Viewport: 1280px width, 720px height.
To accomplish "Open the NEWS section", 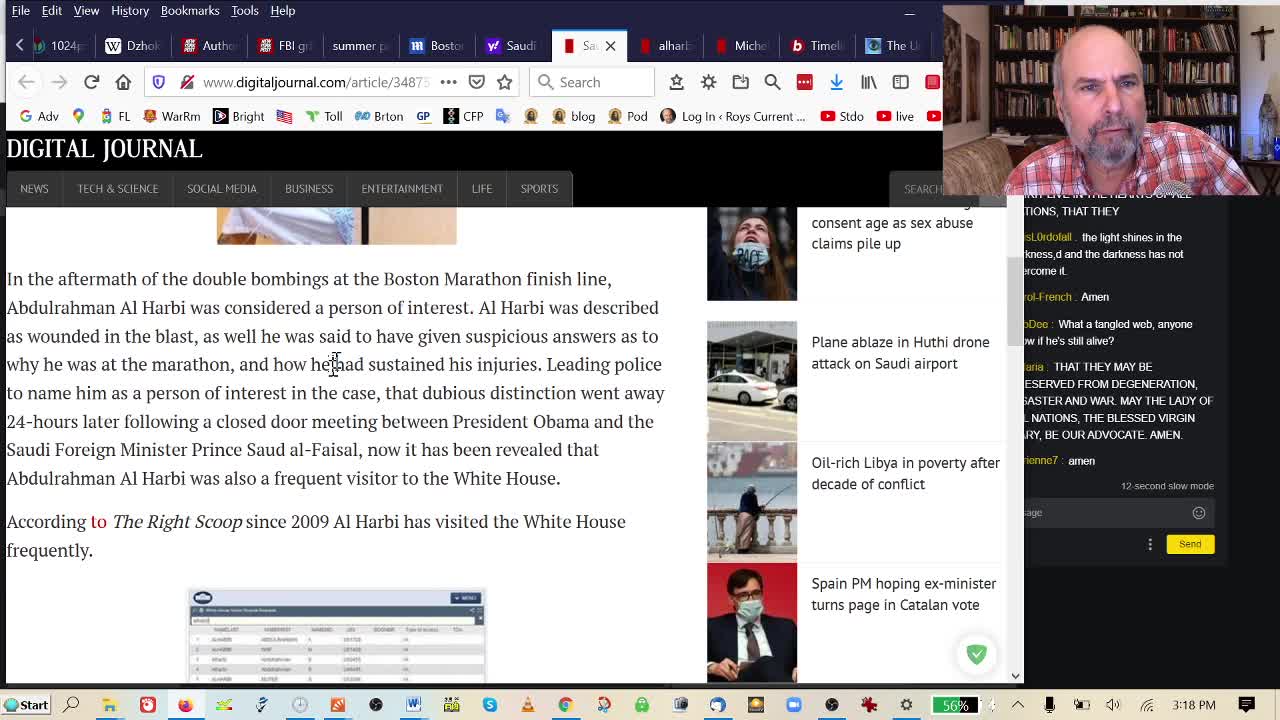I will click(x=34, y=189).
